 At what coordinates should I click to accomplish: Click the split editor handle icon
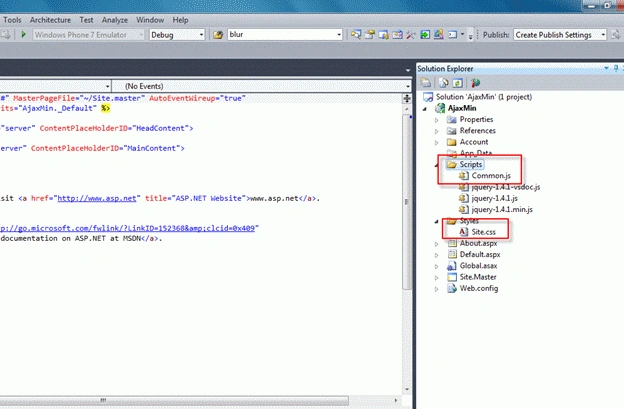point(407,99)
